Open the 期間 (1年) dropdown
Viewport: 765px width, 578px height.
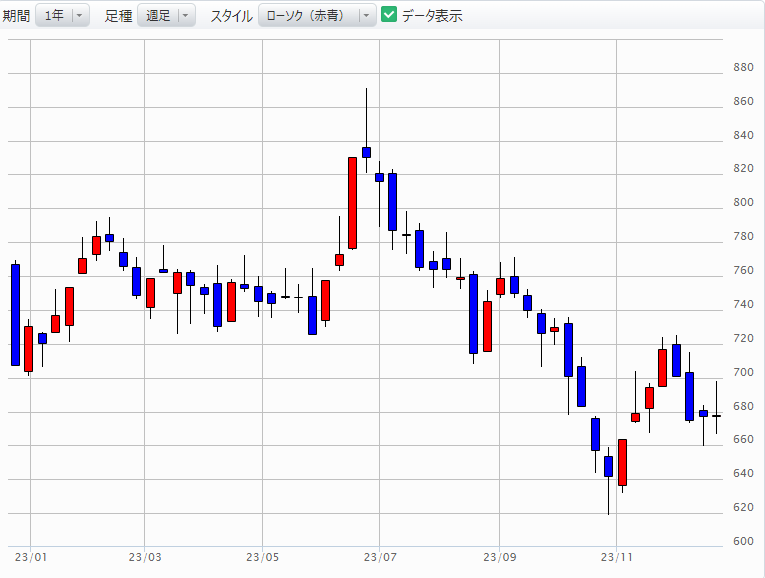(x=62, y=16)
